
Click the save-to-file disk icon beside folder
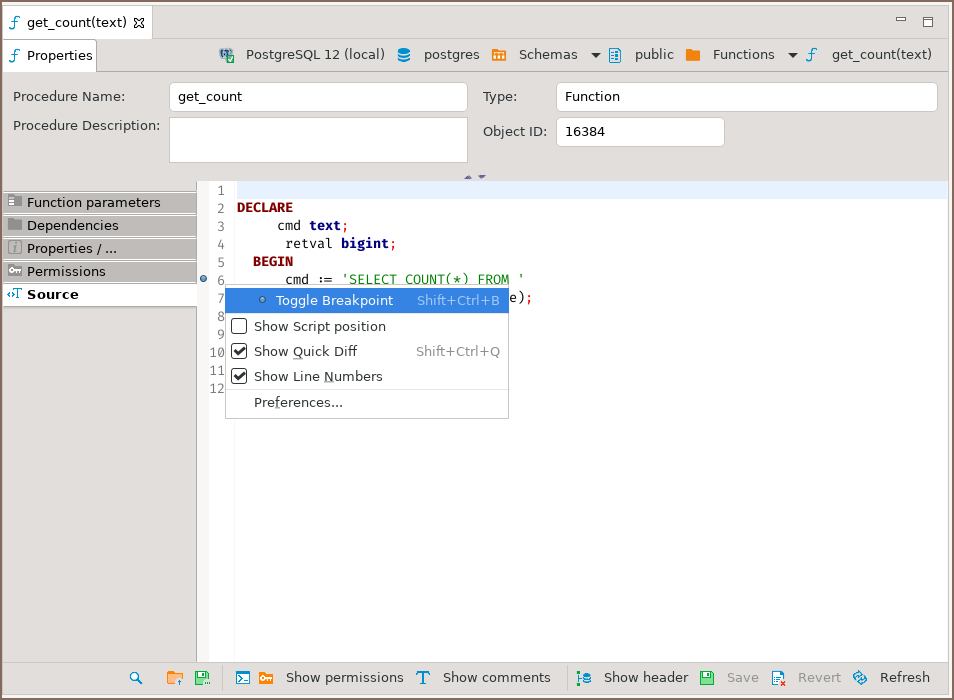202,678
